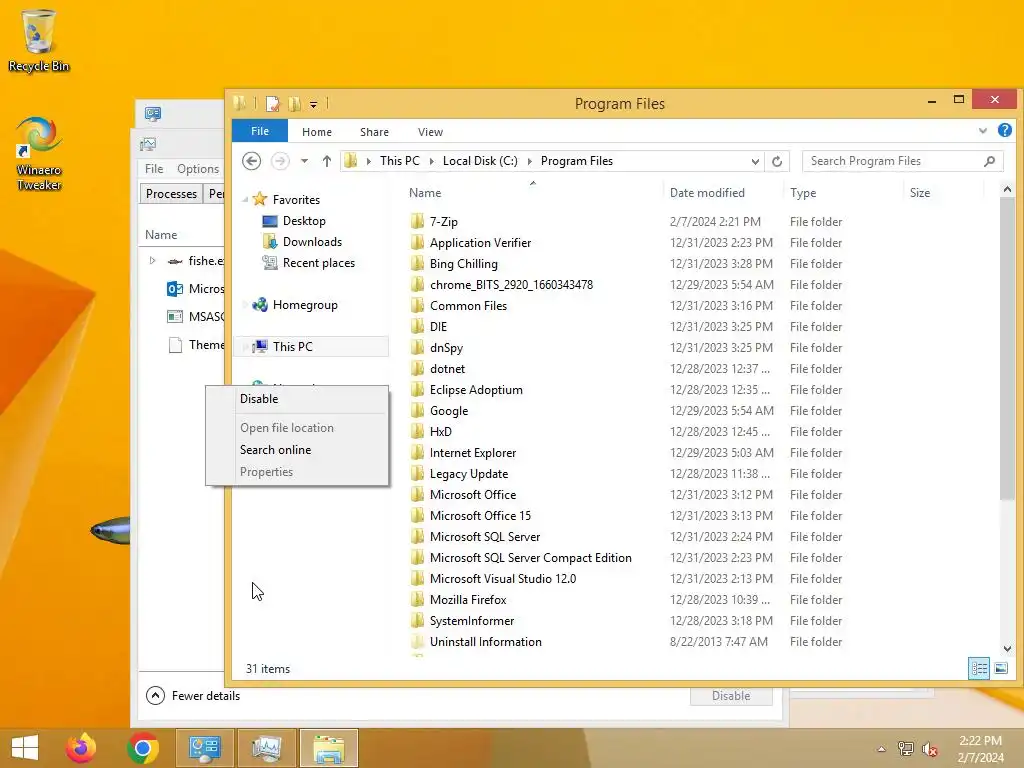Click Local Disk (C:) breadcrumb

click(x=480, y=161)
